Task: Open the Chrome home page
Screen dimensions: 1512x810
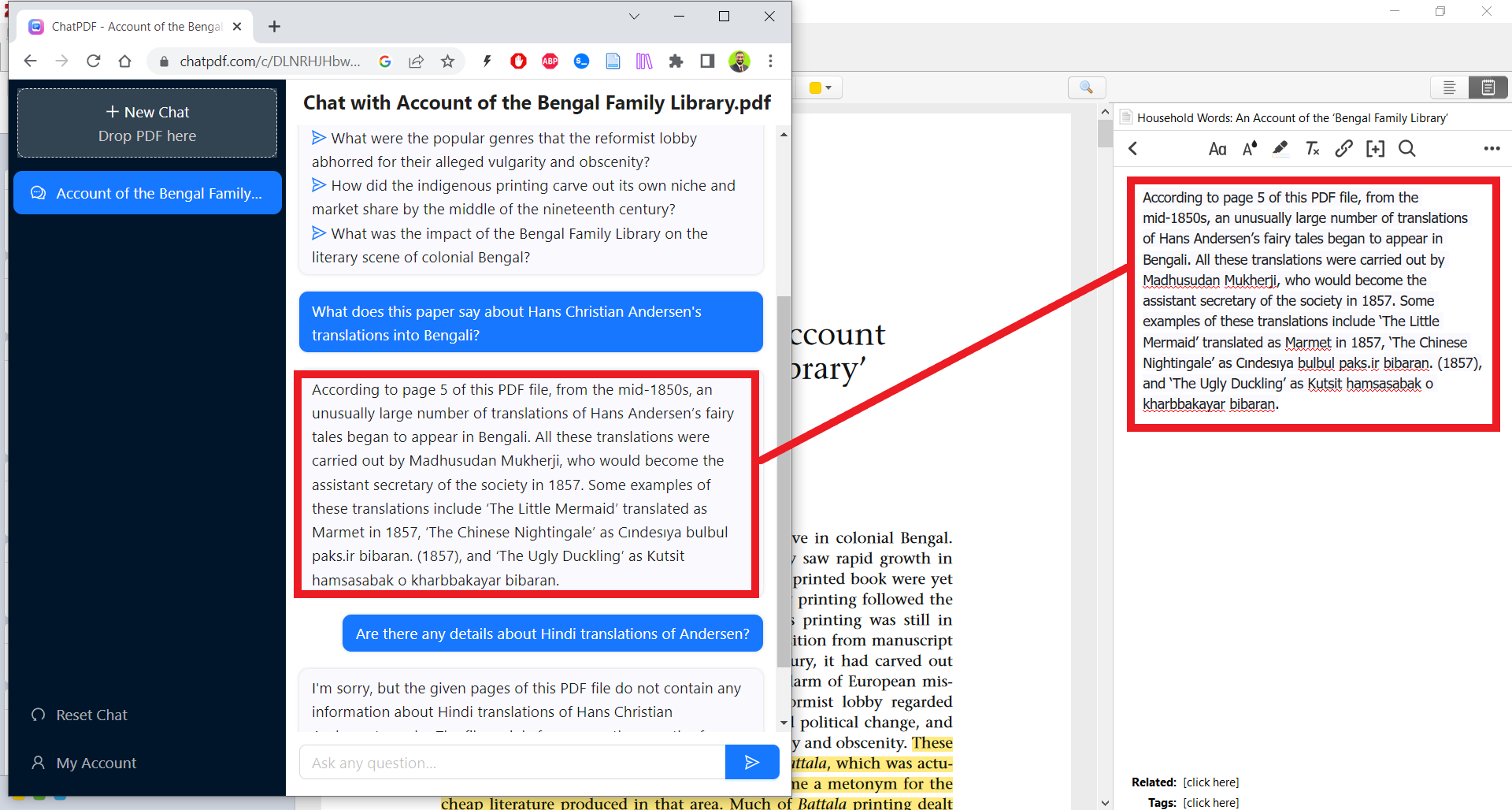Action: tap(124, 61)
